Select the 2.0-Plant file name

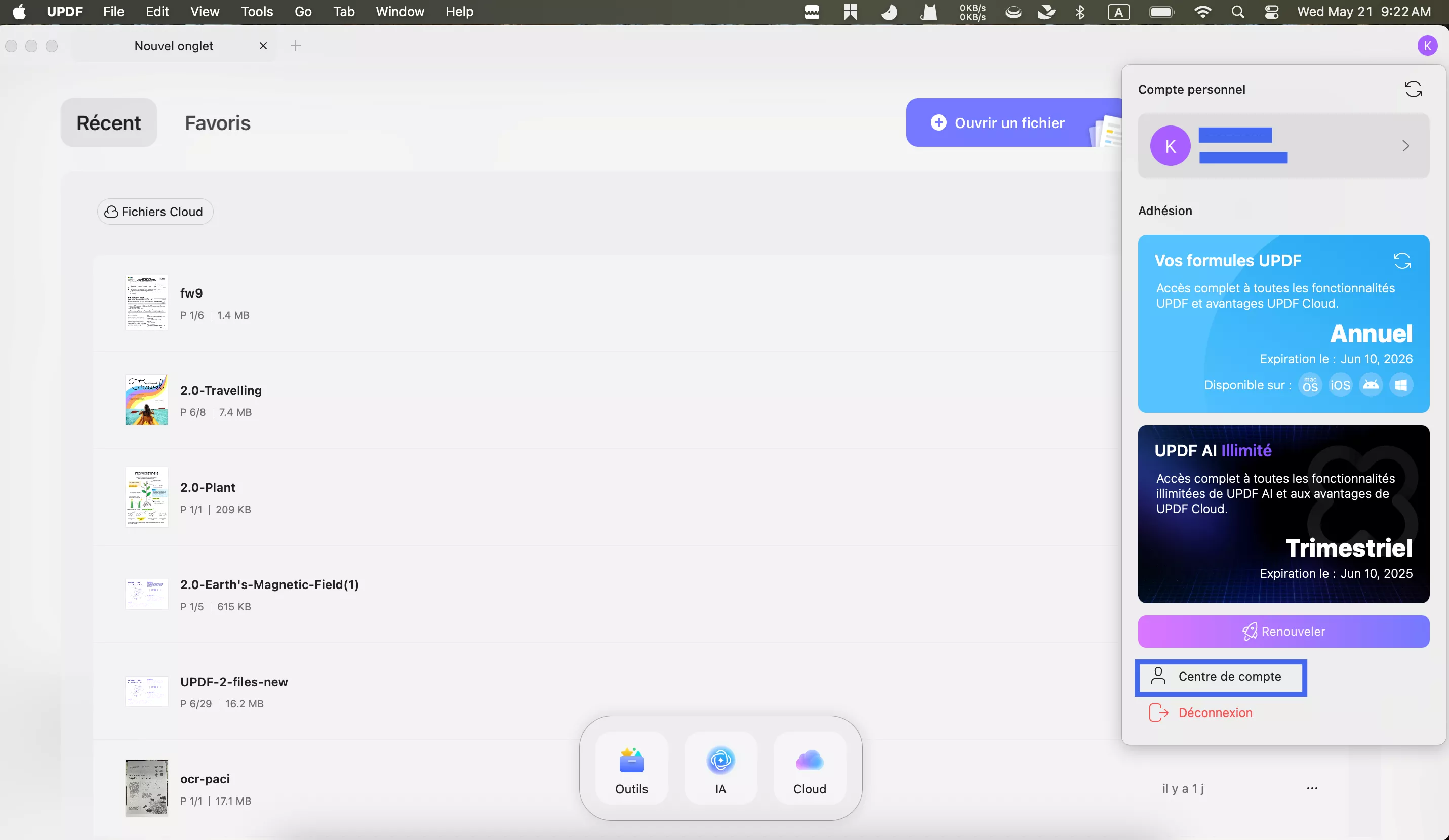tap(208, 487)
